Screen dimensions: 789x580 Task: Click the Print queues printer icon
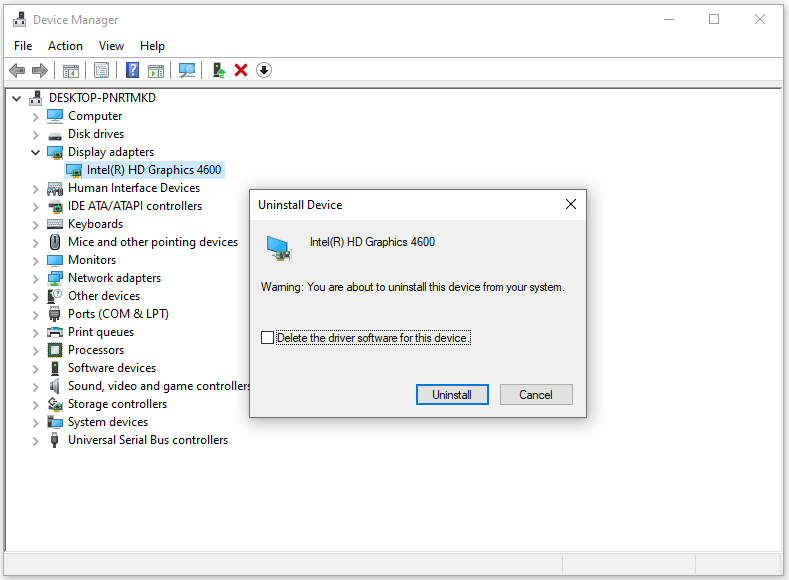pos(55,332)
